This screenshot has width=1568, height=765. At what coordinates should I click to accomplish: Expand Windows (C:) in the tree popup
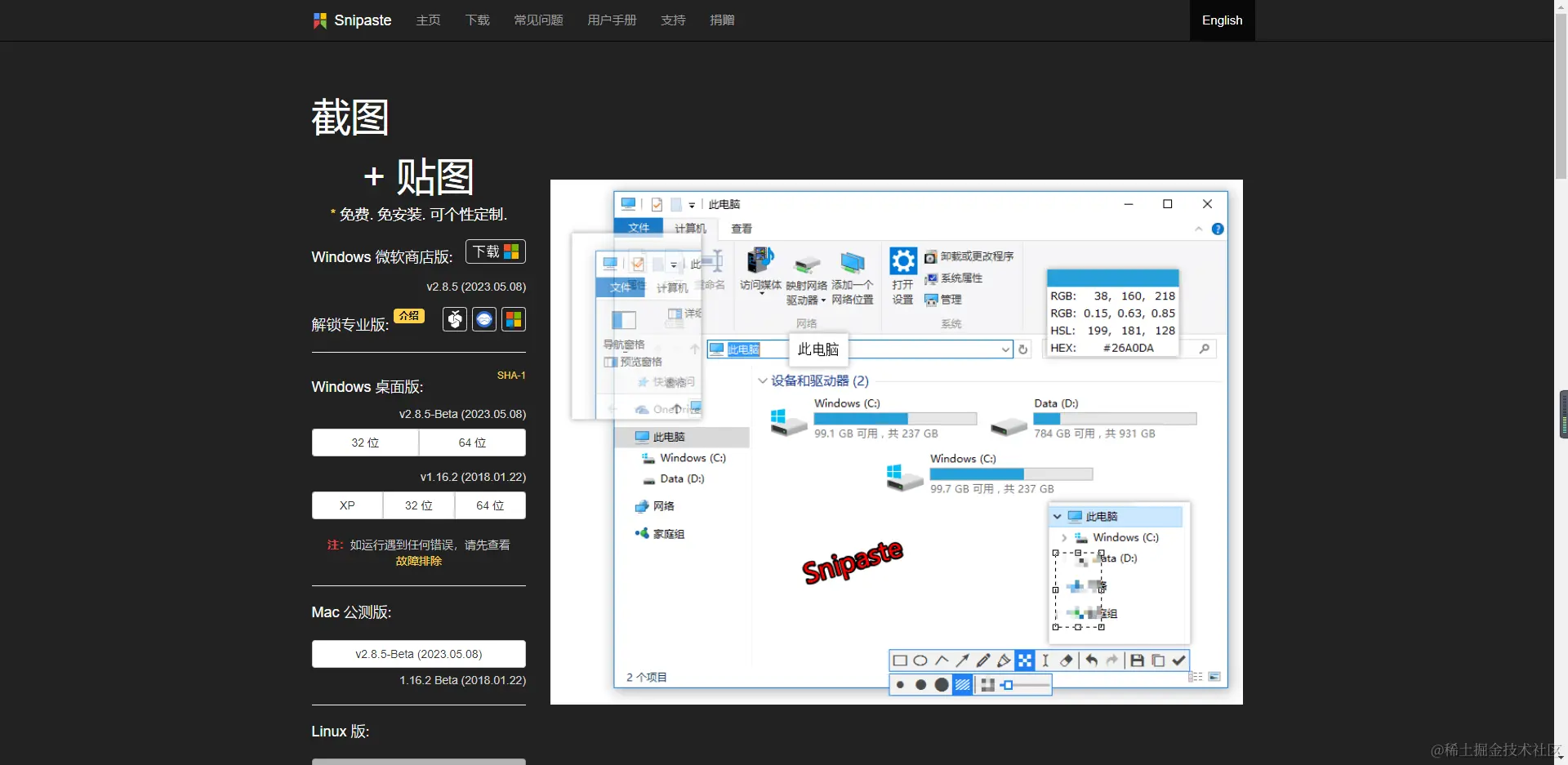(x=1064, y=537)
